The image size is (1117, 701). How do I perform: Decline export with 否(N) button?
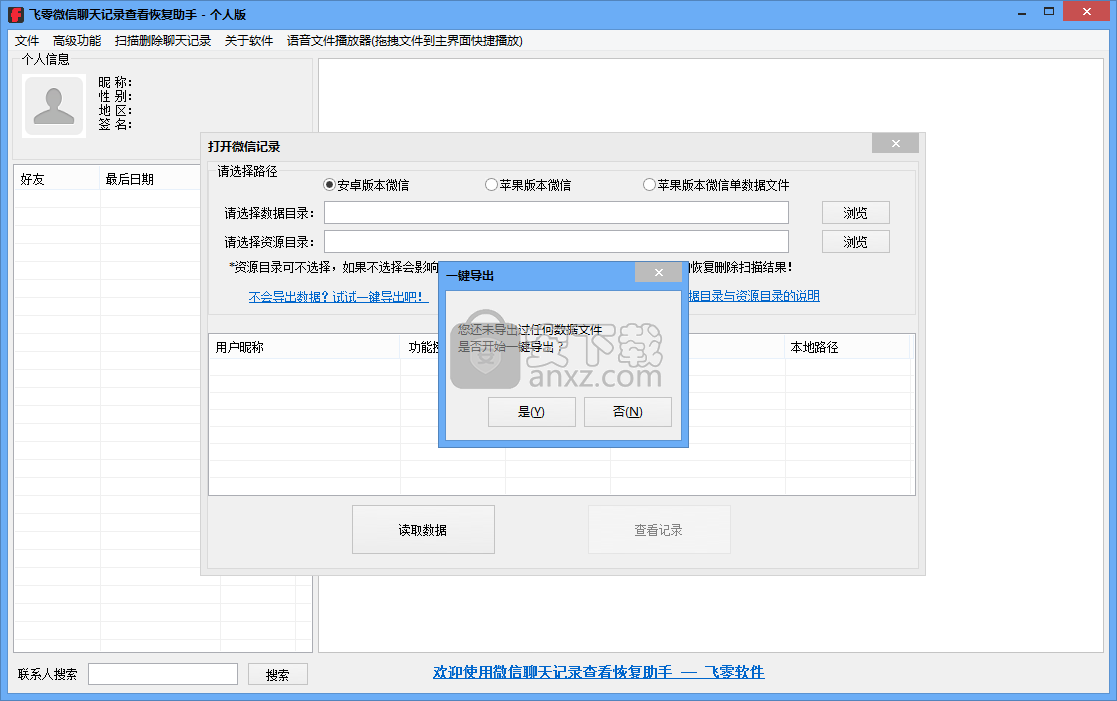[628, 412]
